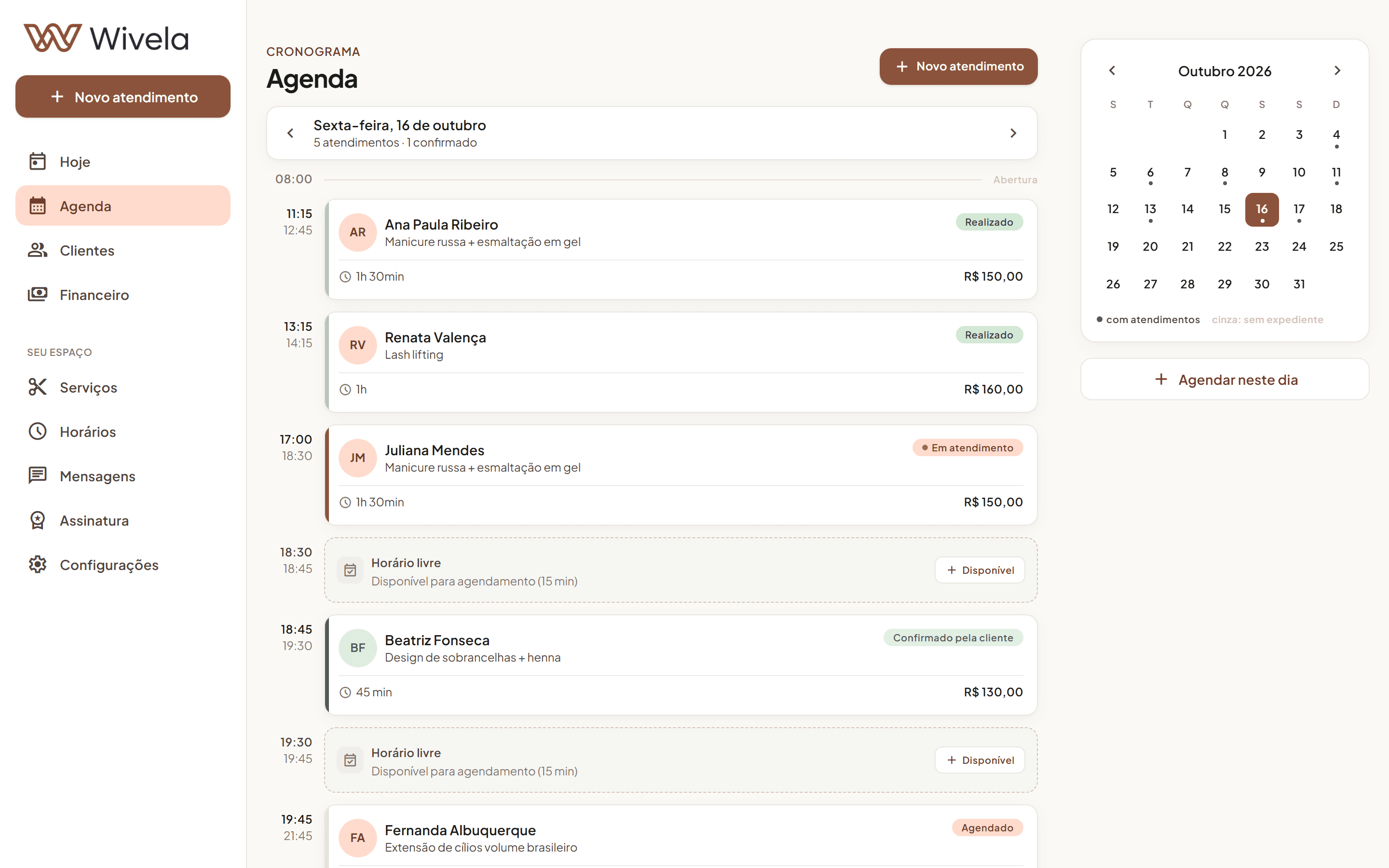The width and height of the screenshot is (1389, 868).
Task: Click R$ 130,00 price on Beatriz card
Action: pyautogui.click(x=993, y=692)
